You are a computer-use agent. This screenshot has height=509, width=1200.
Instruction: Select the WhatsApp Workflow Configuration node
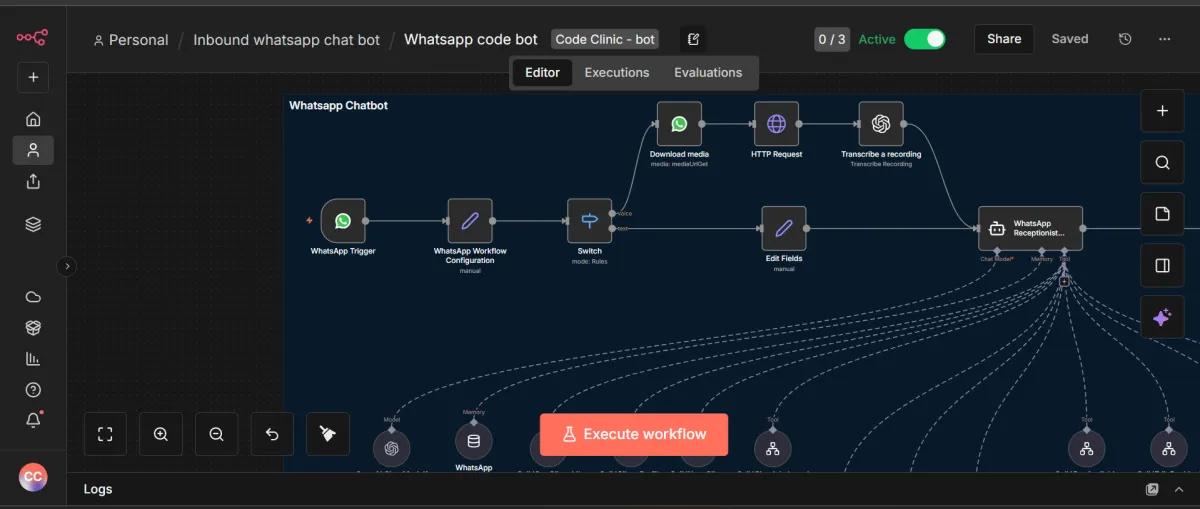pyautogui.click(x=470, y=221)
